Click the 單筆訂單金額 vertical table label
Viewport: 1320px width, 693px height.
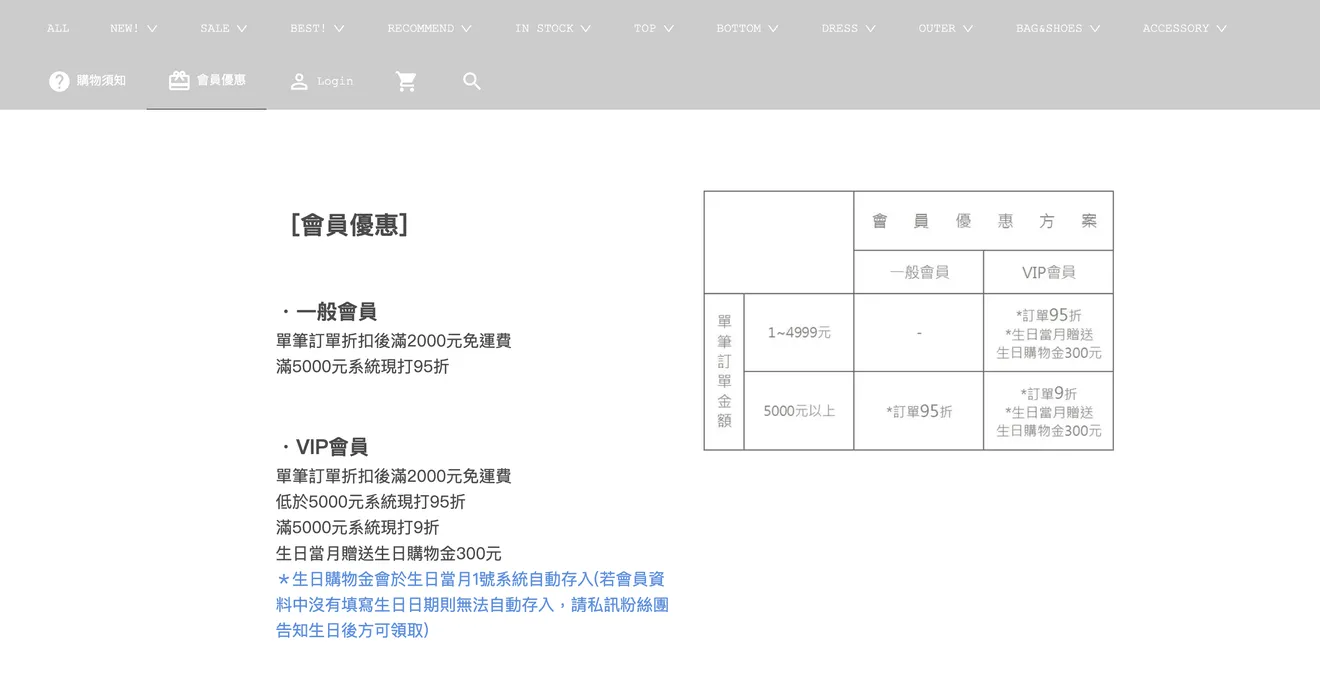click(x=724, y=371)
